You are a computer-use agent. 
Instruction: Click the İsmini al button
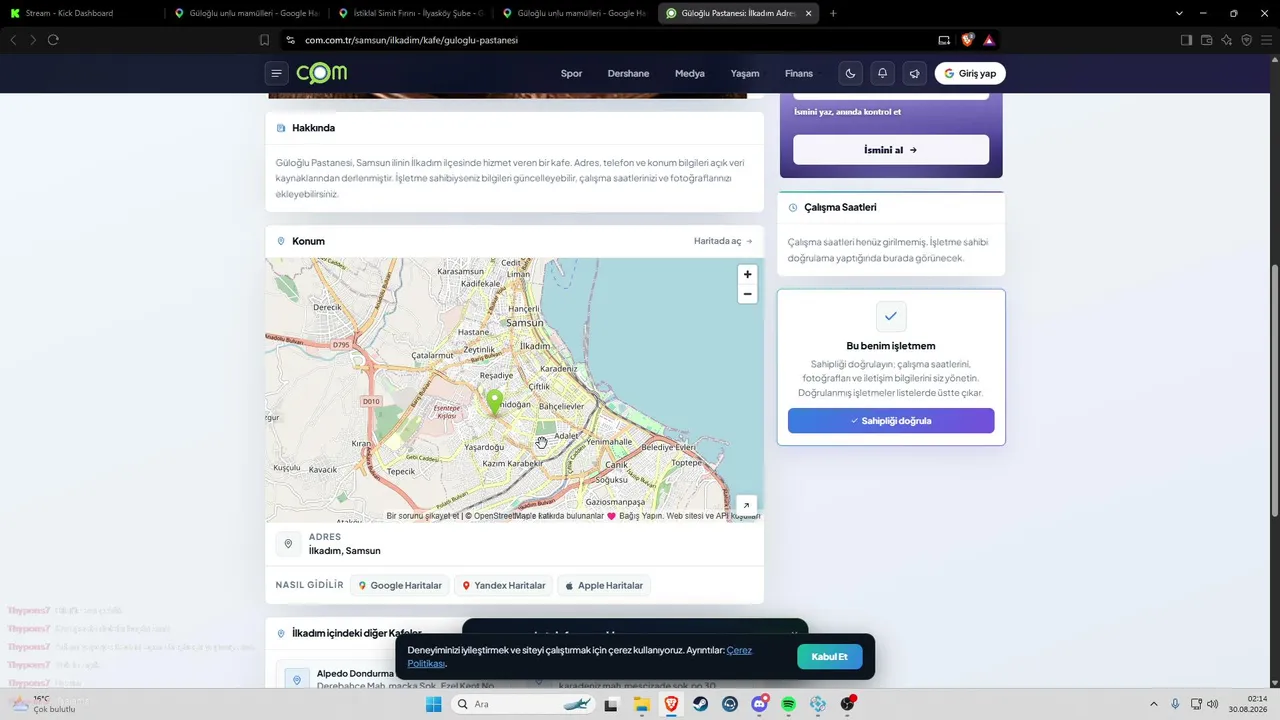pyautogui.click(x=891, y=150)
